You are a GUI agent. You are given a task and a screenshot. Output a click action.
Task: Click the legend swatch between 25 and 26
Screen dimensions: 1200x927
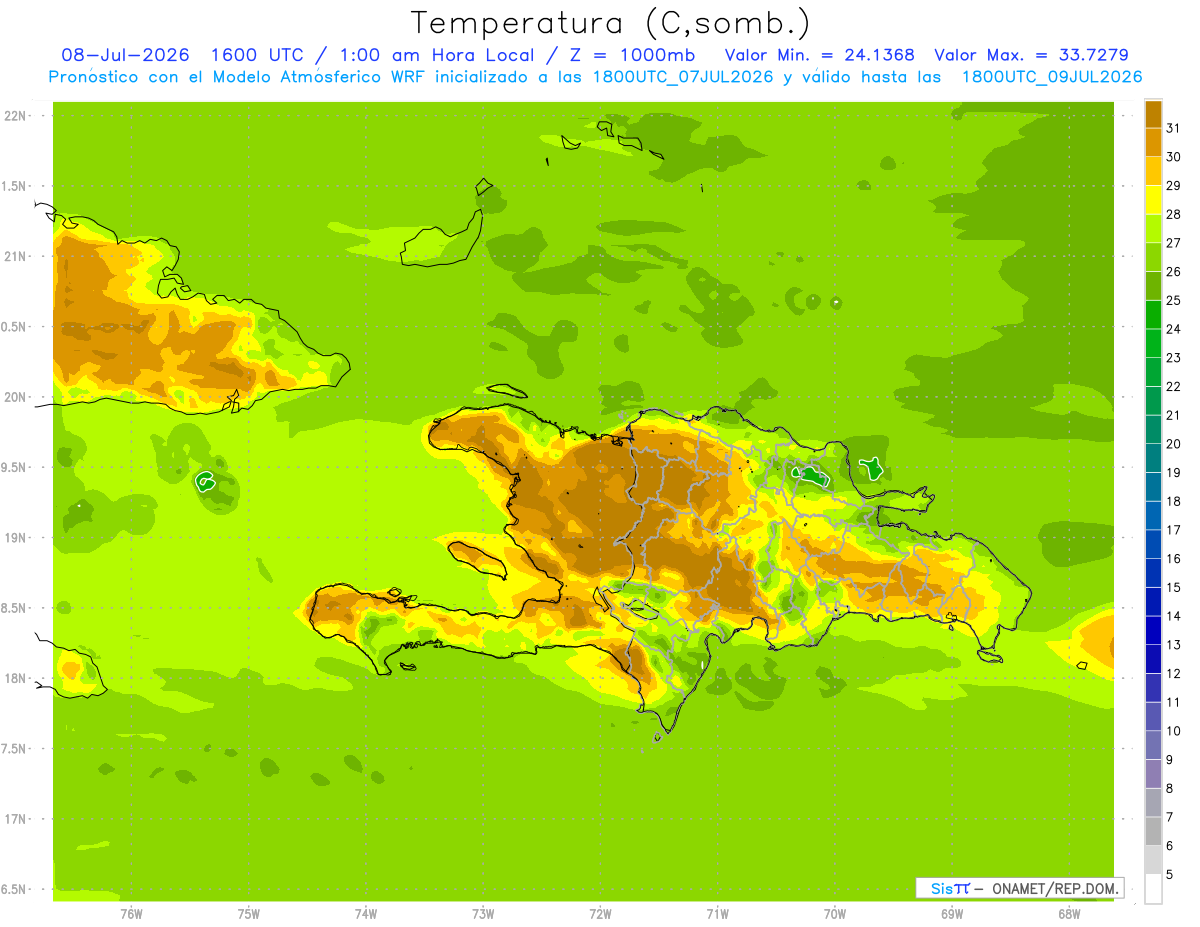coord(1153,286)
